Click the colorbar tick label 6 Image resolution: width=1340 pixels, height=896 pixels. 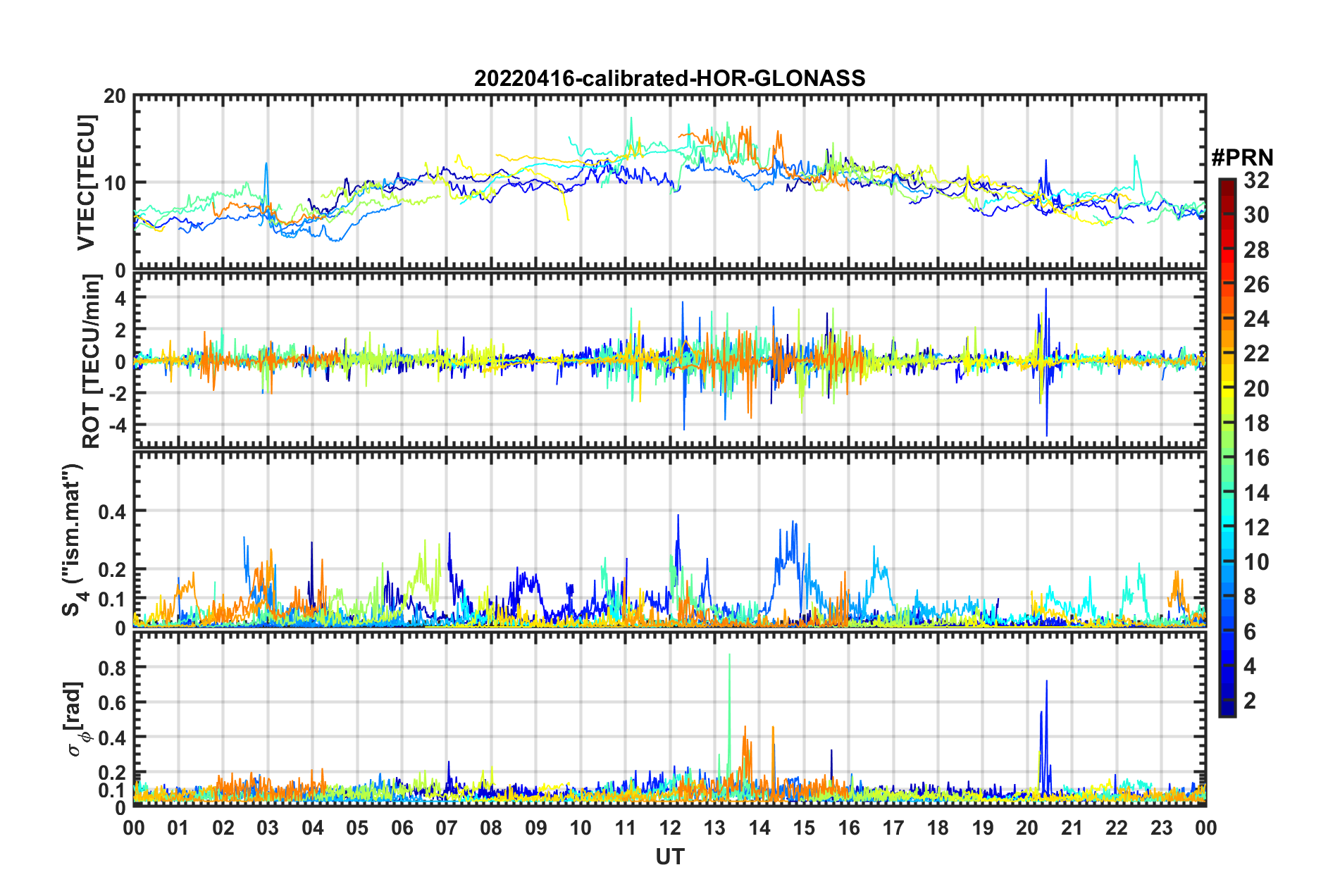(x=1250, y=632)
